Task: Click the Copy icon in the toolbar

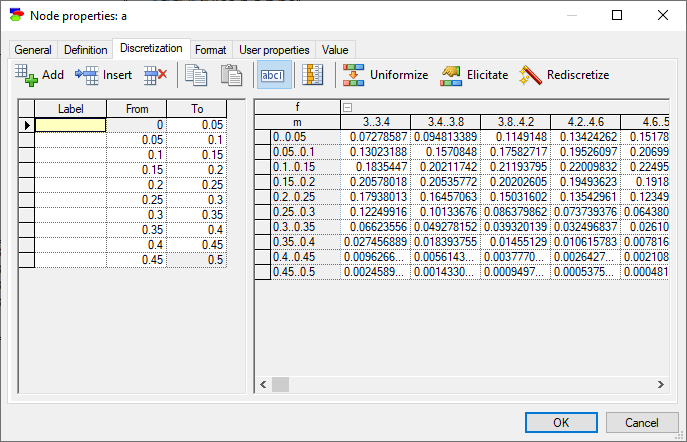Action: tap(196, 75)
